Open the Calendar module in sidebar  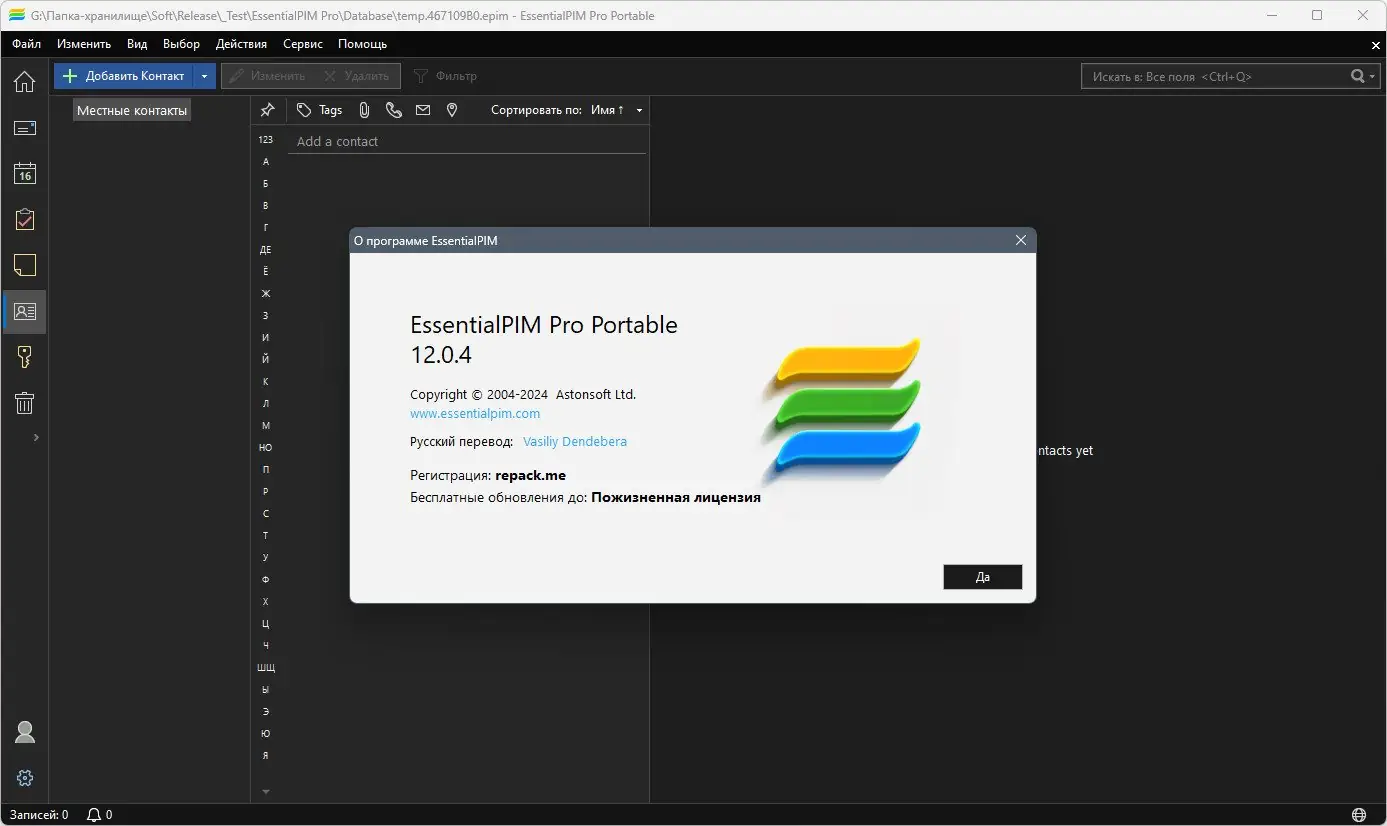coord(24,174)
